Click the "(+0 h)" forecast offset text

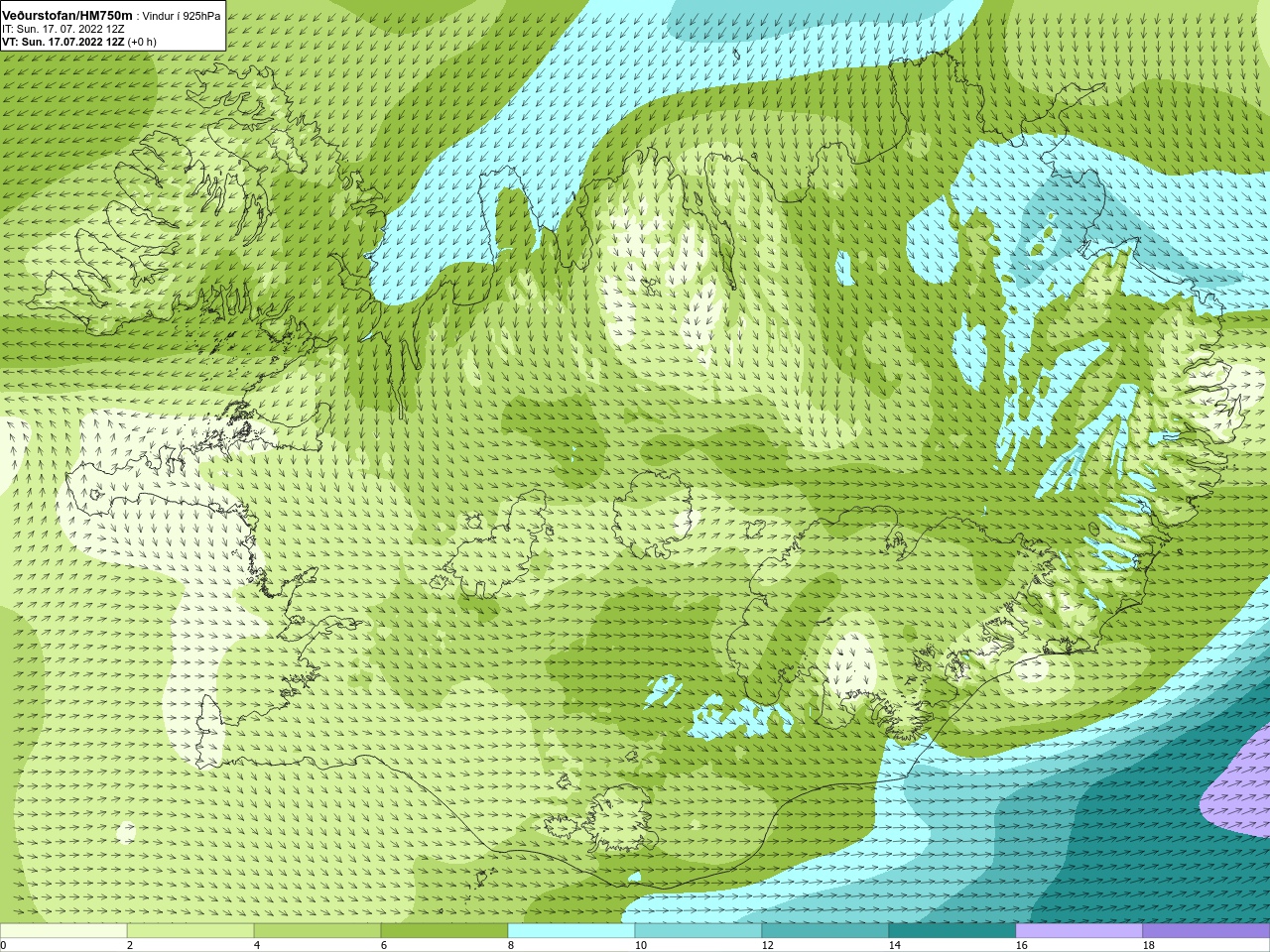coord(142,42)
